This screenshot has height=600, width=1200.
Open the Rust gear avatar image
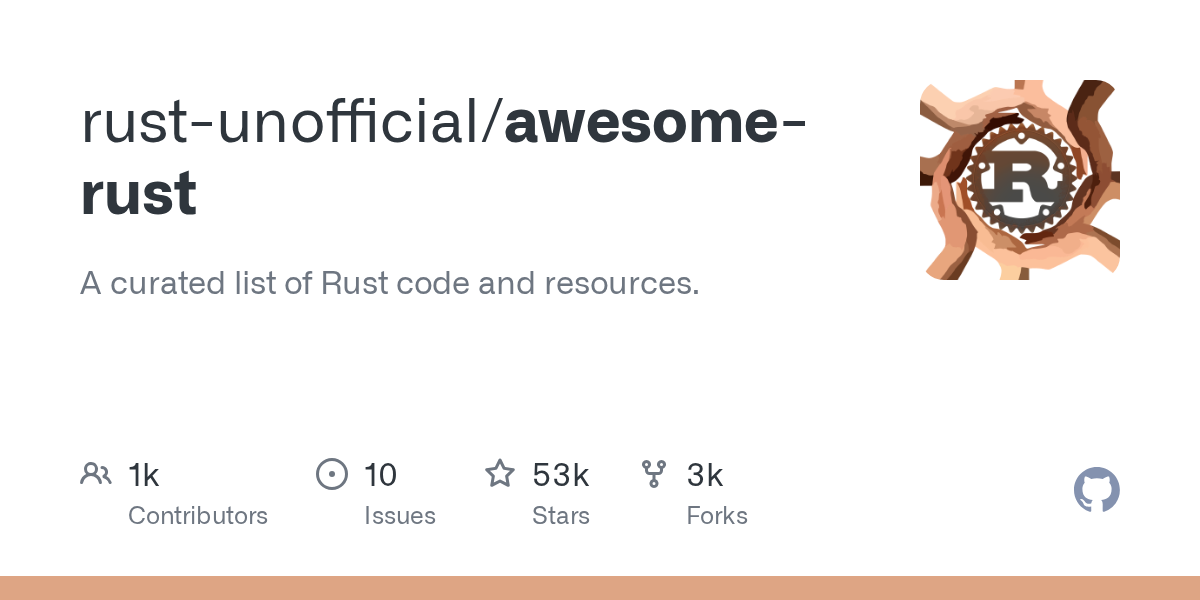coord(1019,180)
